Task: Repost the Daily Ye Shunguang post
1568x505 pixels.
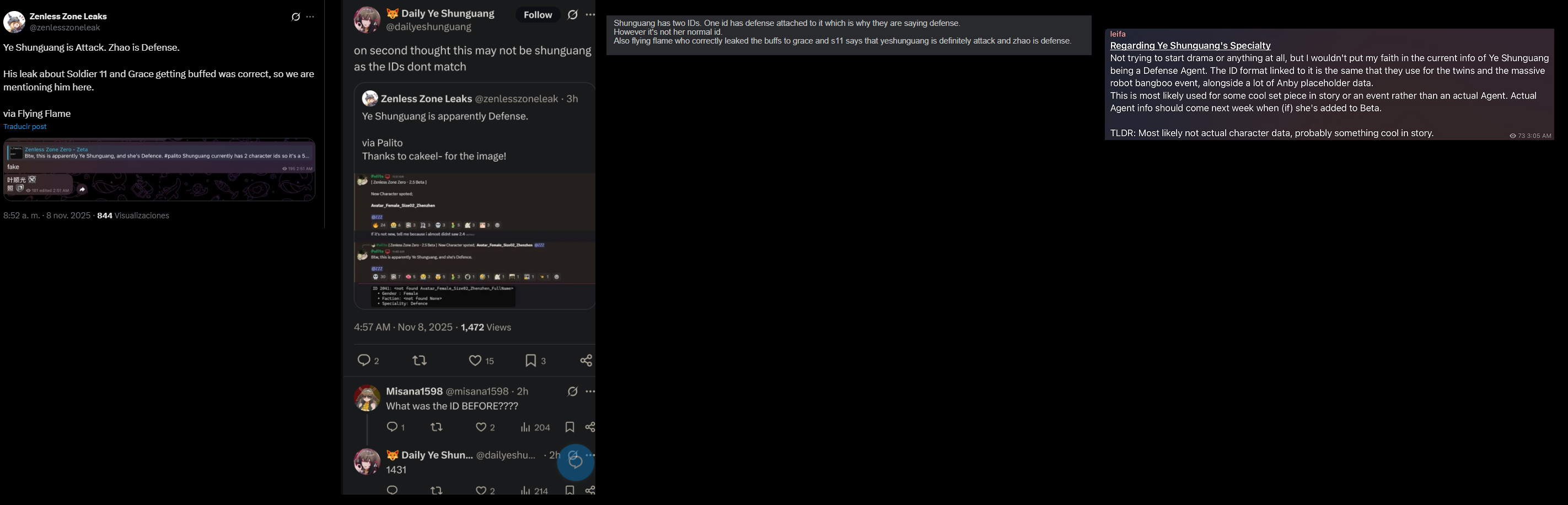Action: click(420, 360)
